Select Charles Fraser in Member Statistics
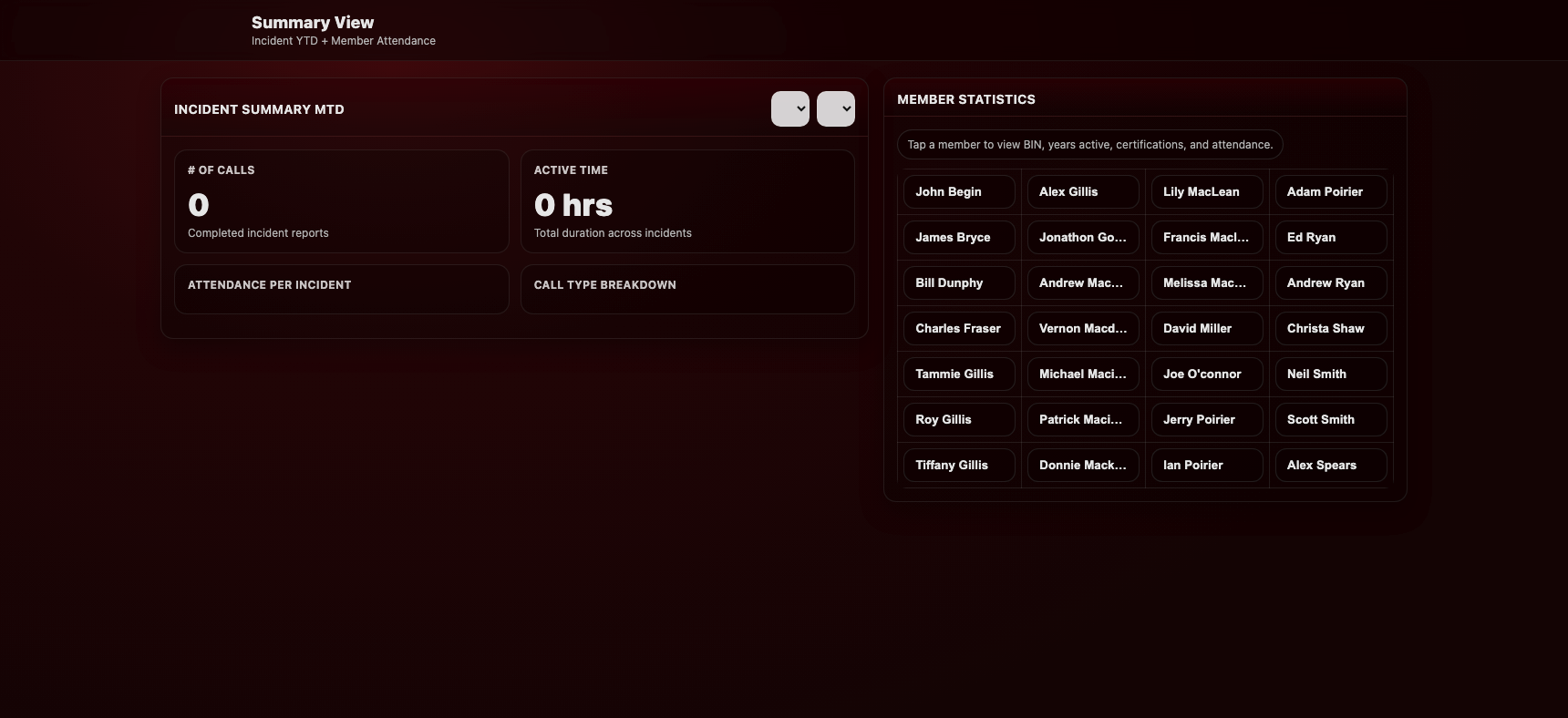Image resolution: width=1568 pixels, height=718 pixels. click(958, 329)
